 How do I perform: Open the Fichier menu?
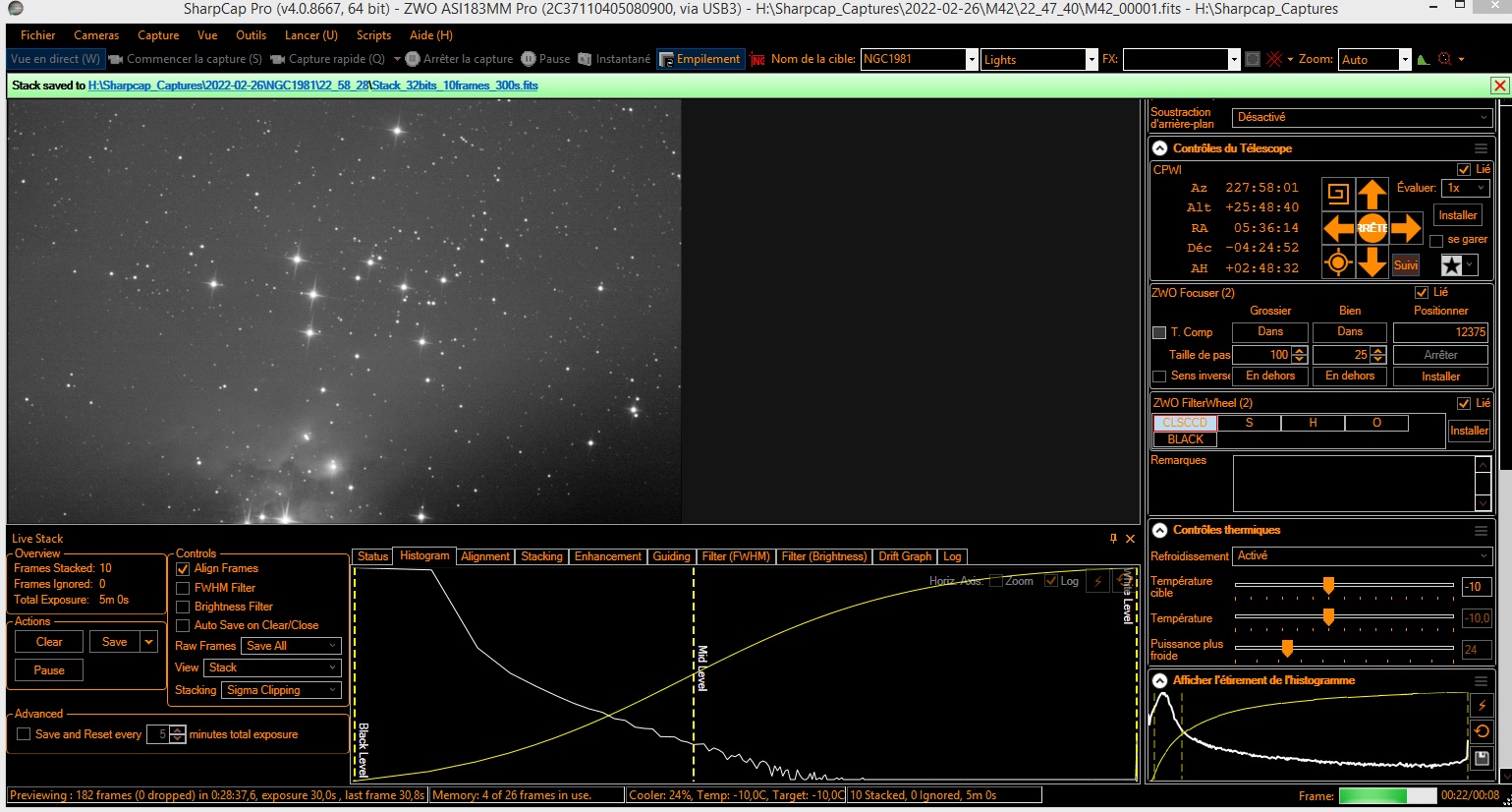[38, 35]
